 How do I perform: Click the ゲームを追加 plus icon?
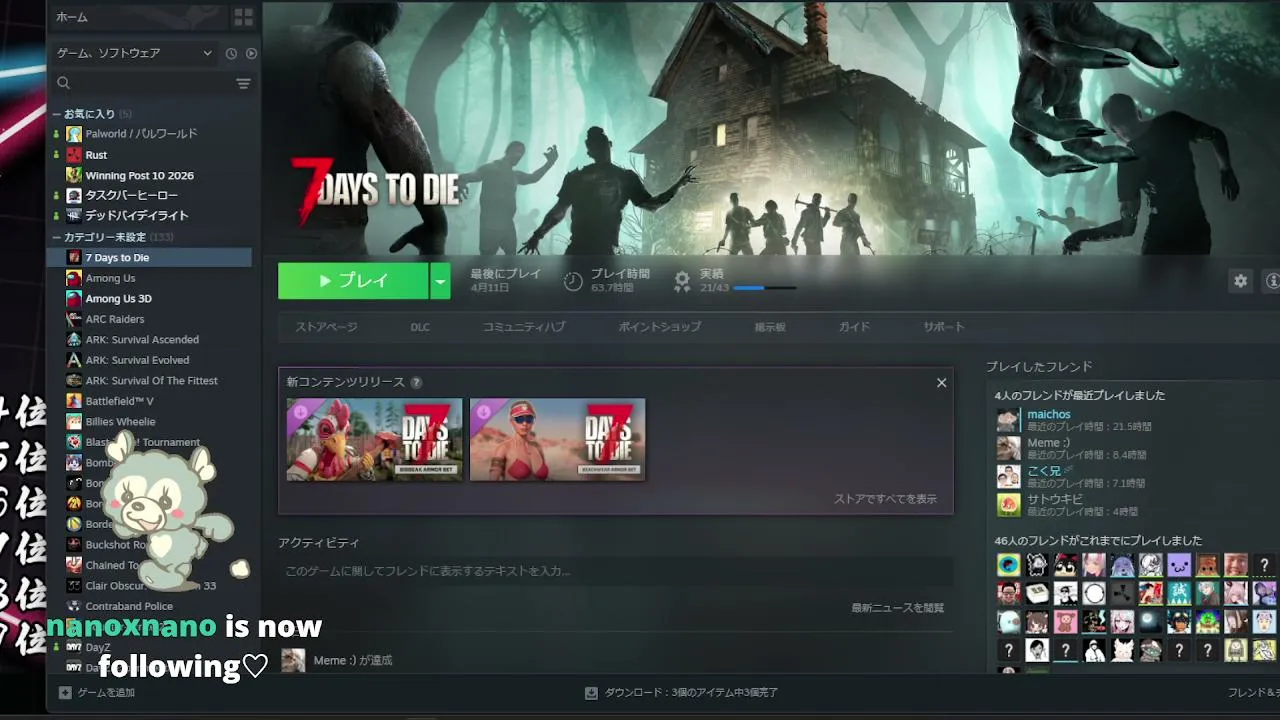click(x=65, y=692)
